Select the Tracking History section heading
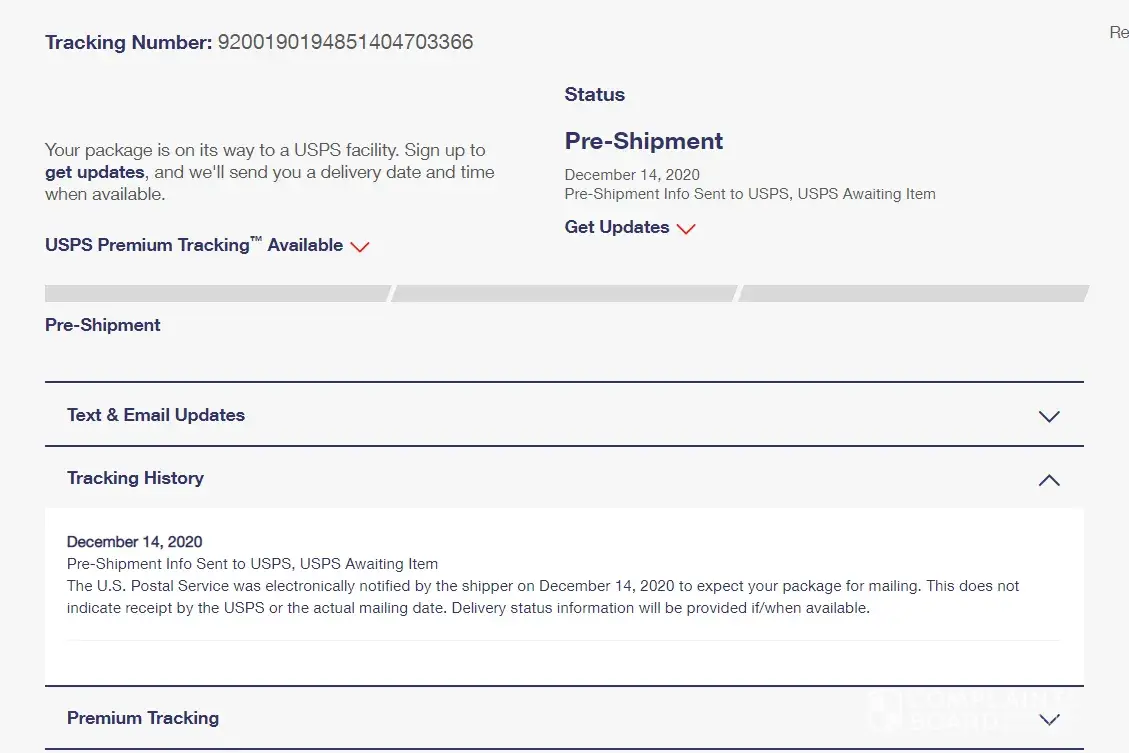Screen dimensions: 1129x753 click(x=135, y=478)
